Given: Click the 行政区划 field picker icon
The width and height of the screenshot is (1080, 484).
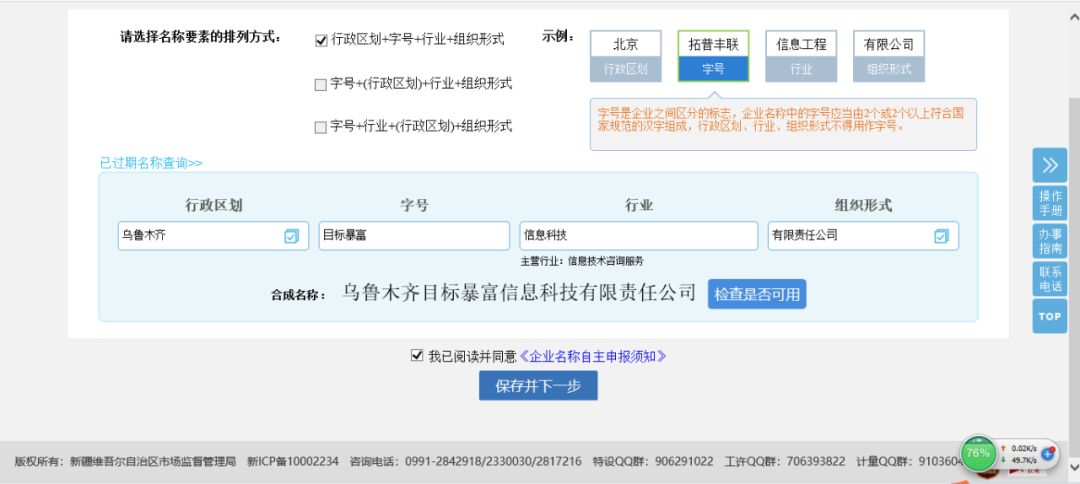Looking at the screenshot, I should (291, 236).
